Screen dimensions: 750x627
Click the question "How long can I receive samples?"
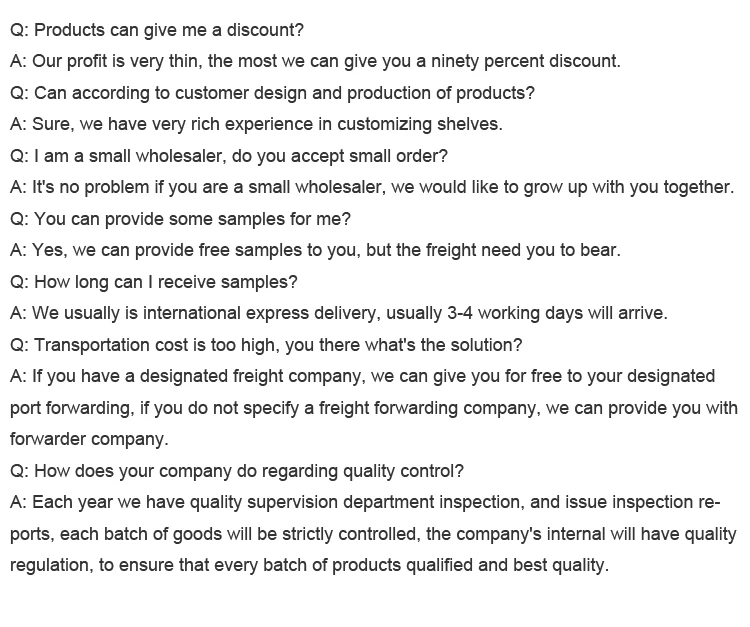(x=154, y=282)
